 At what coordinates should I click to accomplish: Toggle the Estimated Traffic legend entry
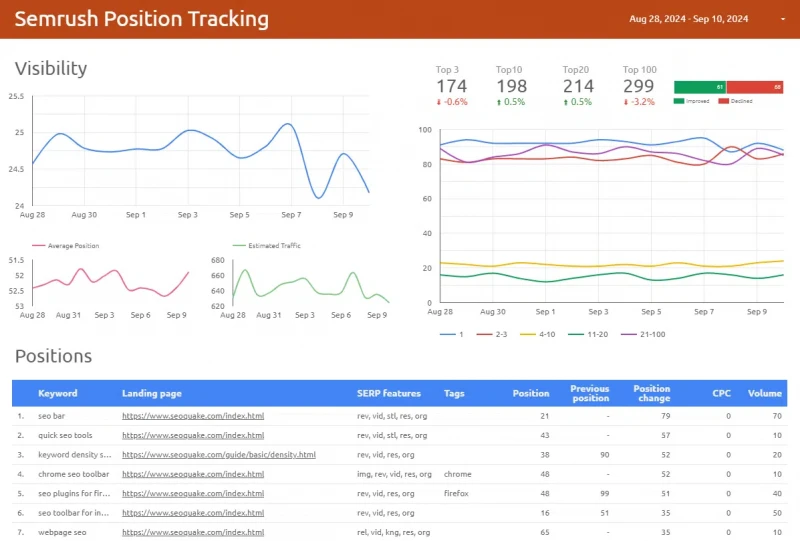click(x=266, y=245)
